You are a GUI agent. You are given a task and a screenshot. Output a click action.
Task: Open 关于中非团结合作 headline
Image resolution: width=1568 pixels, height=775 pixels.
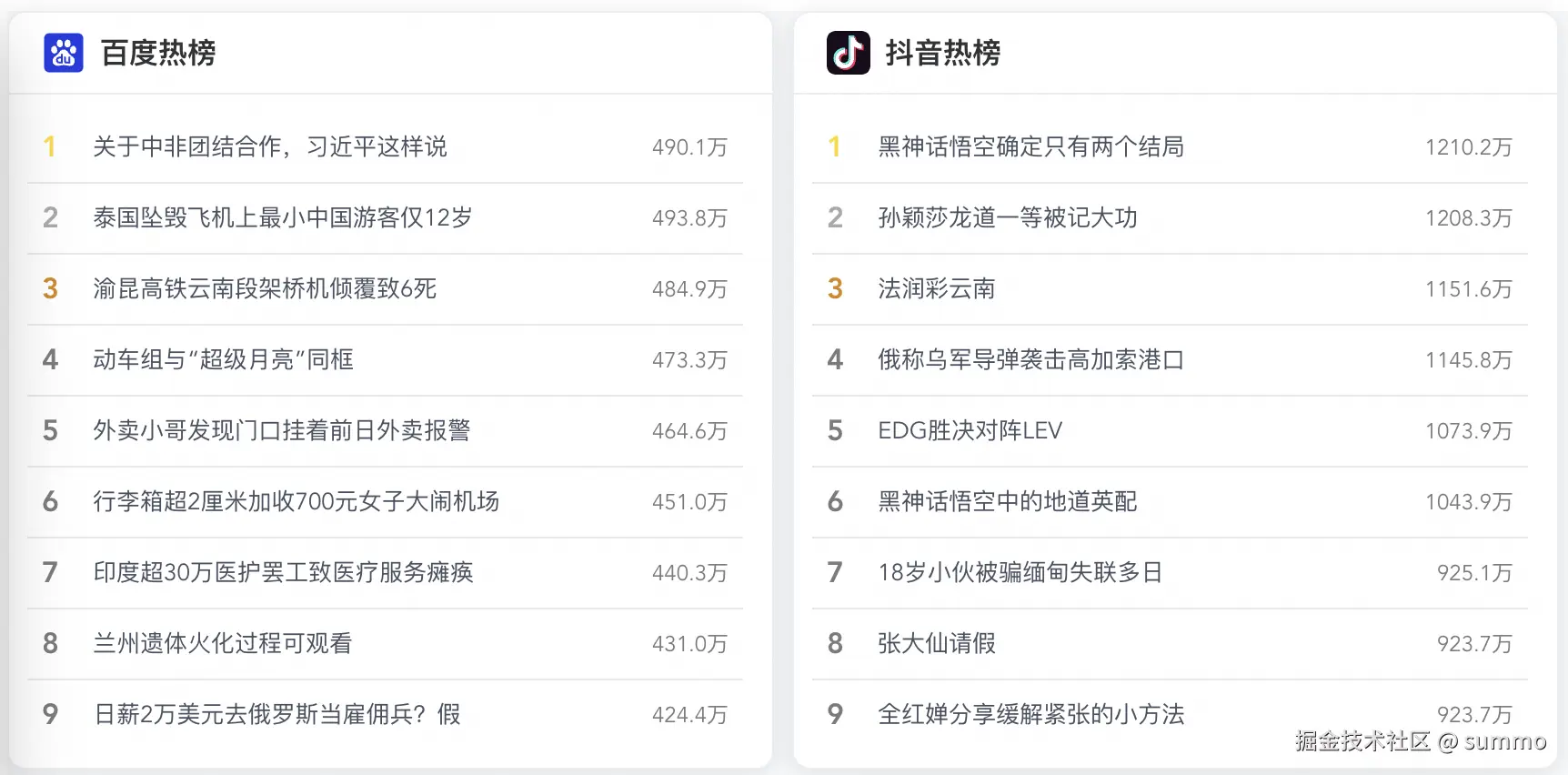(x=269, y=146)
